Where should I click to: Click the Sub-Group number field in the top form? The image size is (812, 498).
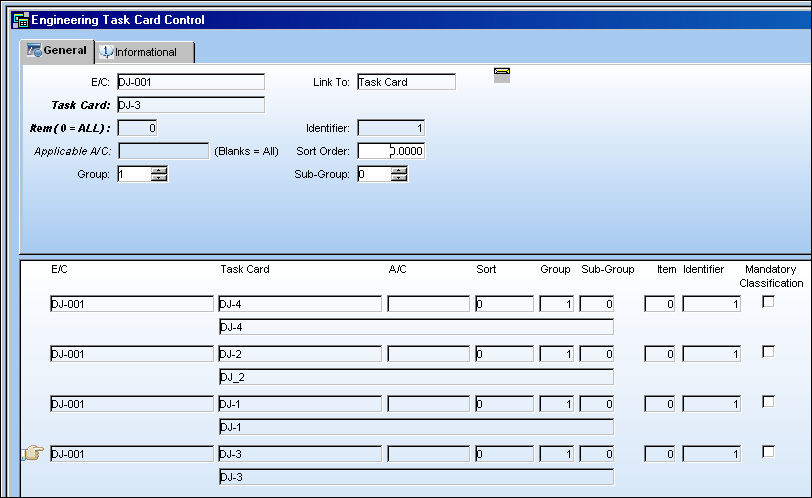click(374, 174)
